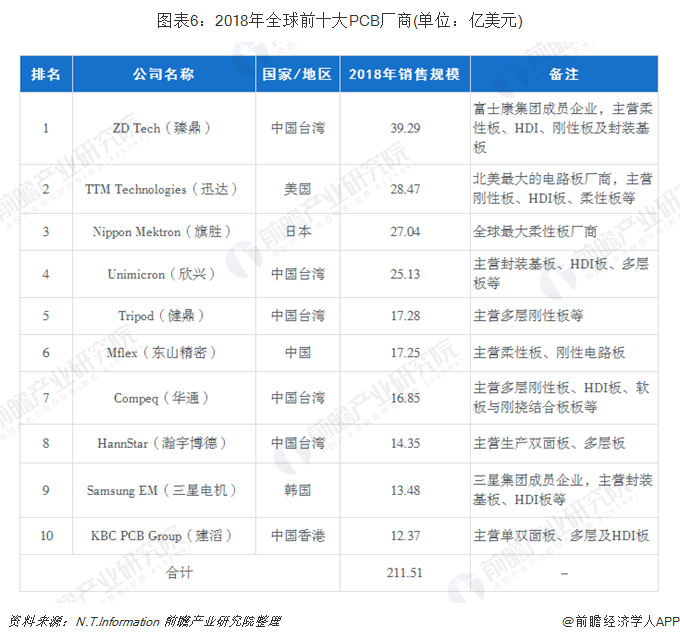The image size is (680, 642).
Task: Click the '韩国' region cell
Action: point(298,490)
